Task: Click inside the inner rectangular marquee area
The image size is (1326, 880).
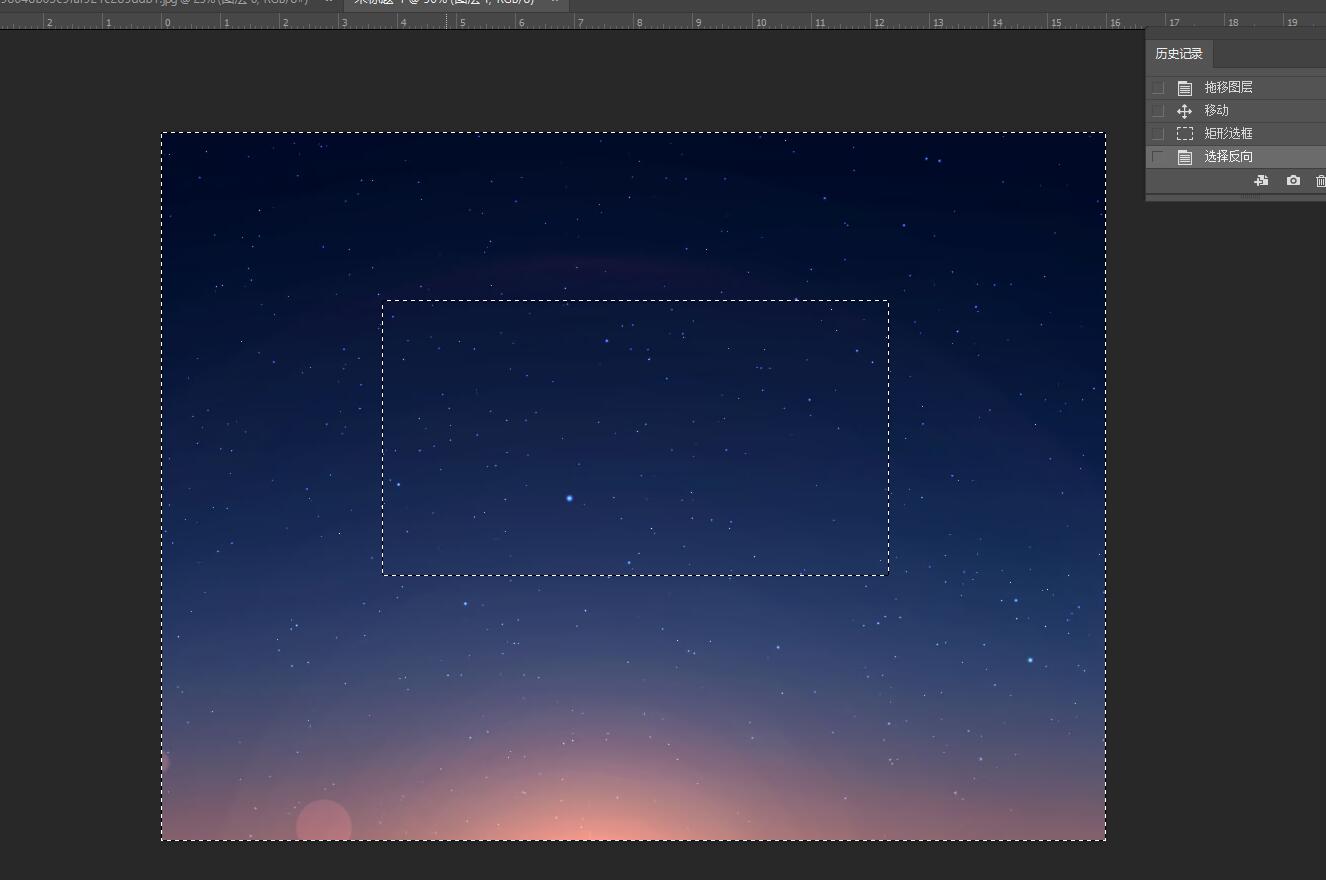Action: pyautogui.click(x=635, y=437)
